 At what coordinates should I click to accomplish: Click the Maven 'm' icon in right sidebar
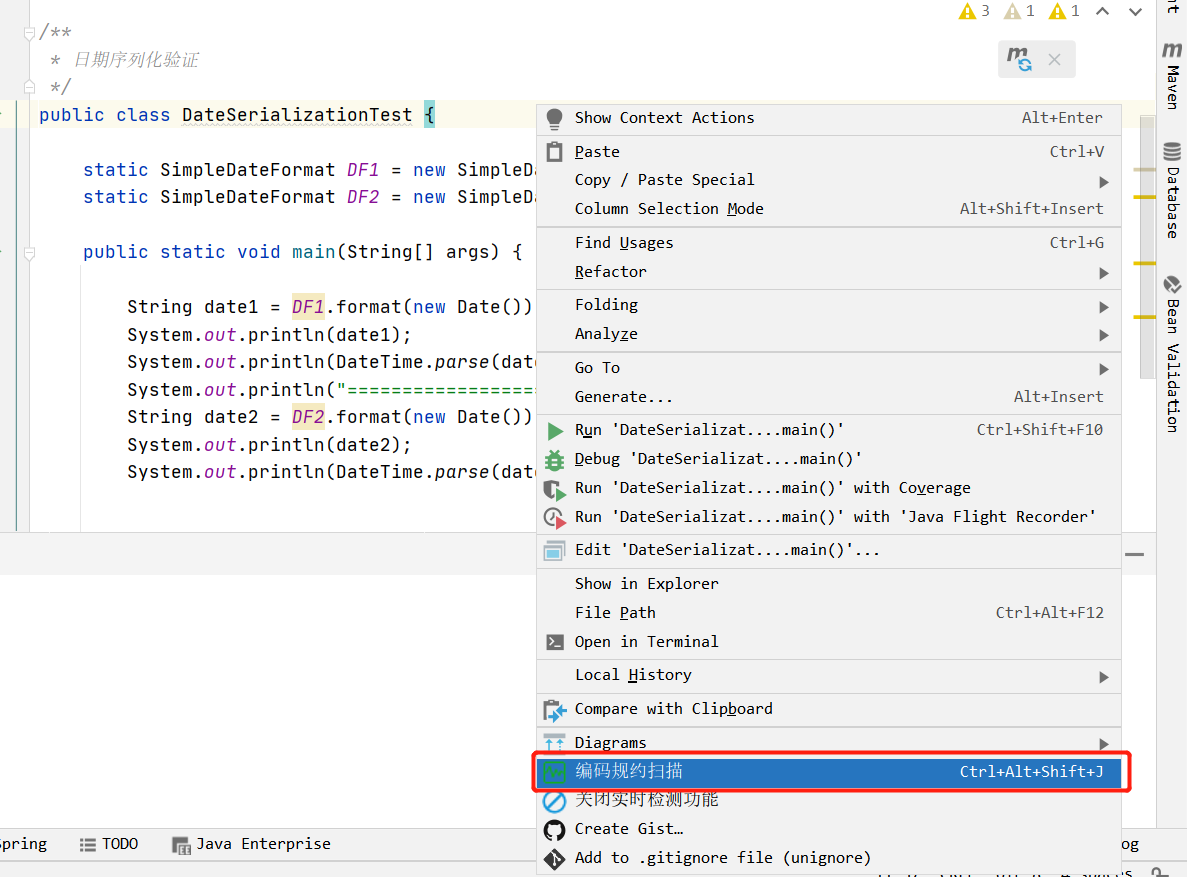[1172, 50]
